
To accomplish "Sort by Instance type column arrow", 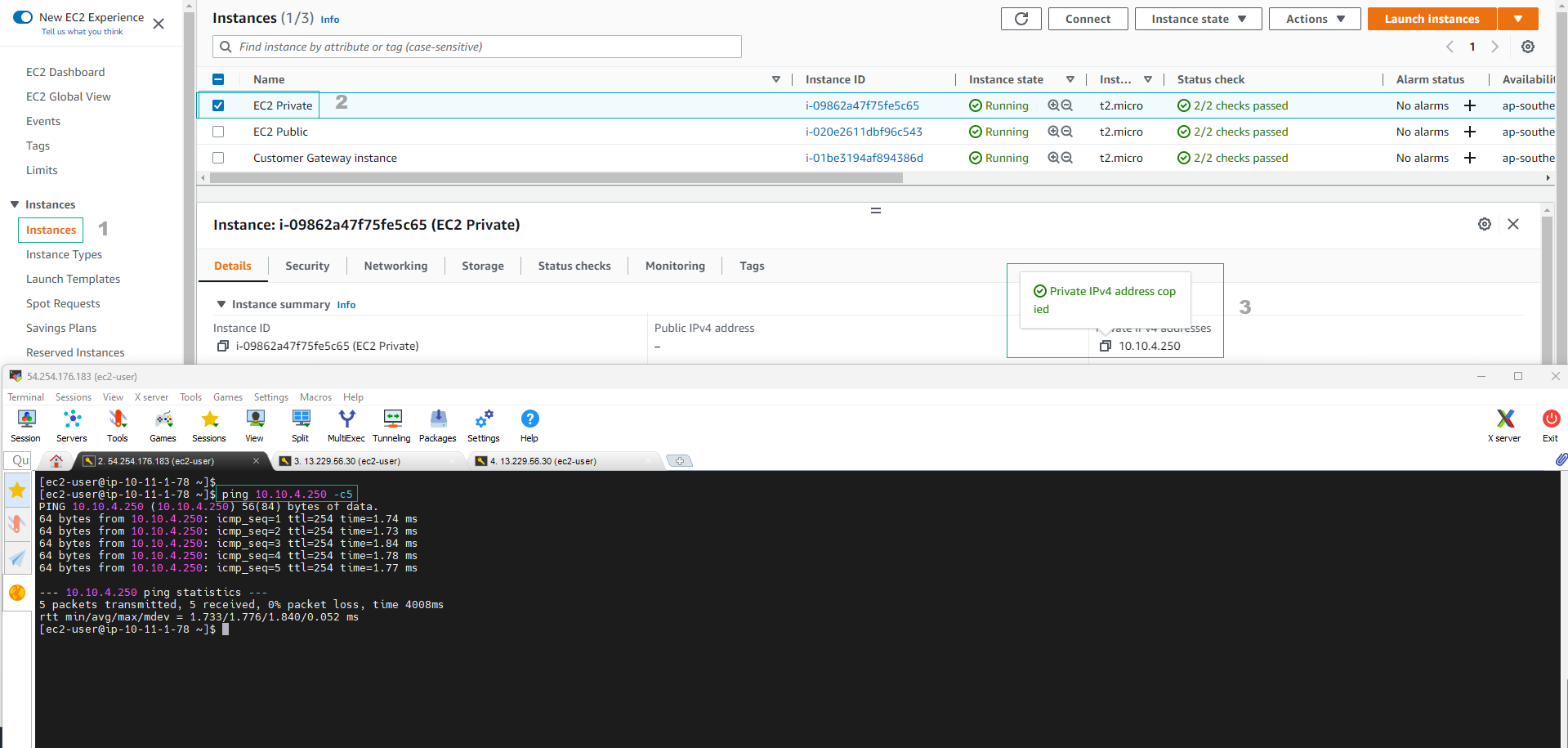I will pyautogui.click(x=1148, y=79).
